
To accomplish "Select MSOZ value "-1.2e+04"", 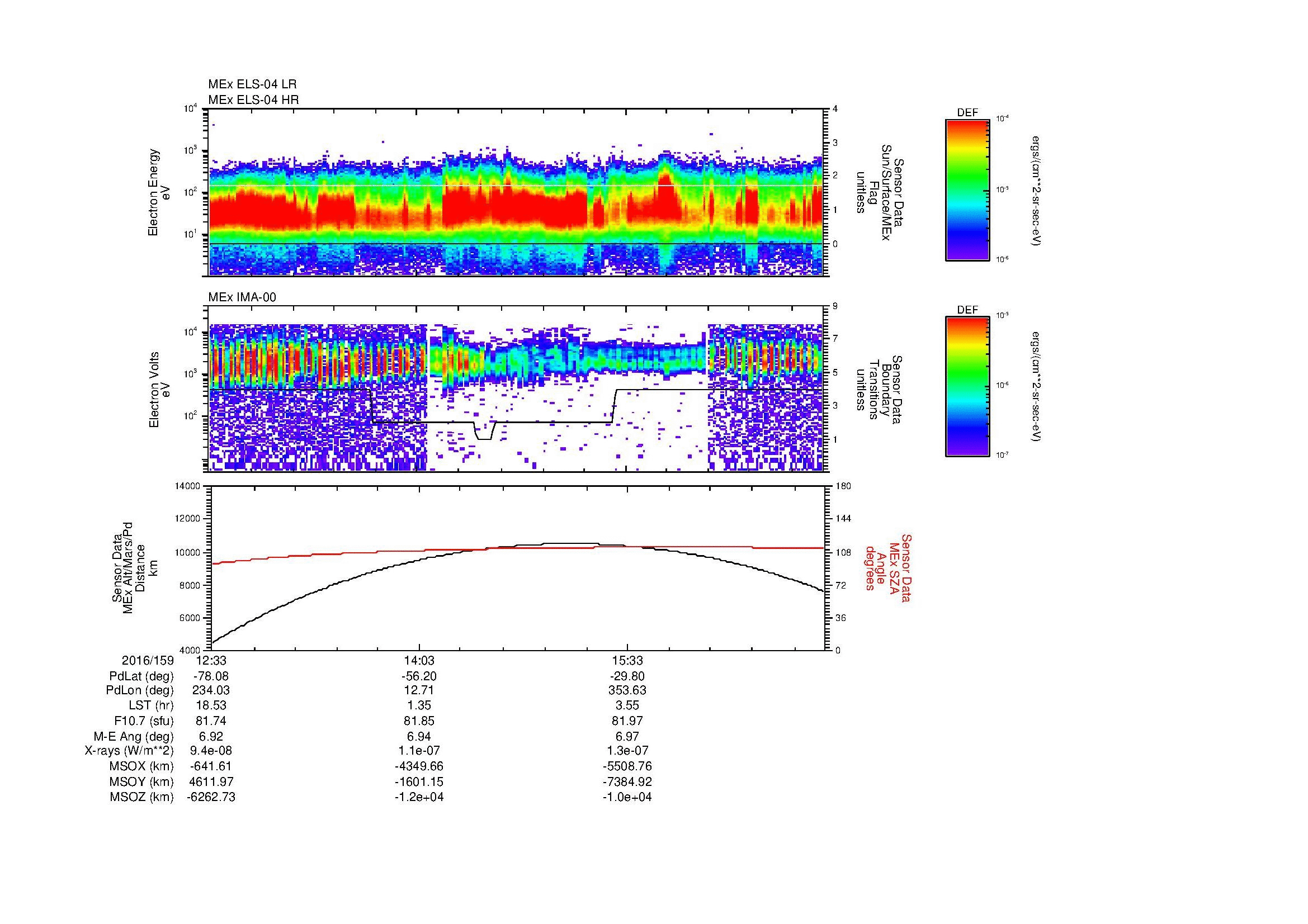I will coord(419,797).
